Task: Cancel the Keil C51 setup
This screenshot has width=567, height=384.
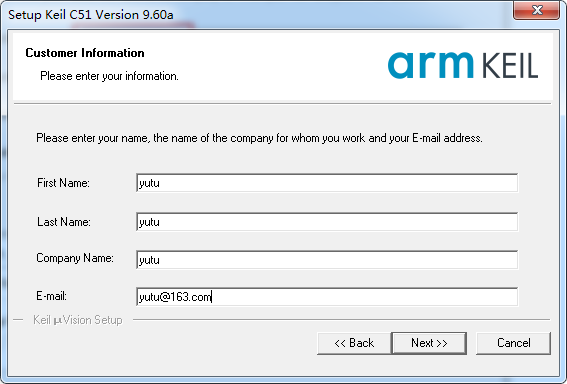Action: click(x=513, y=343)
